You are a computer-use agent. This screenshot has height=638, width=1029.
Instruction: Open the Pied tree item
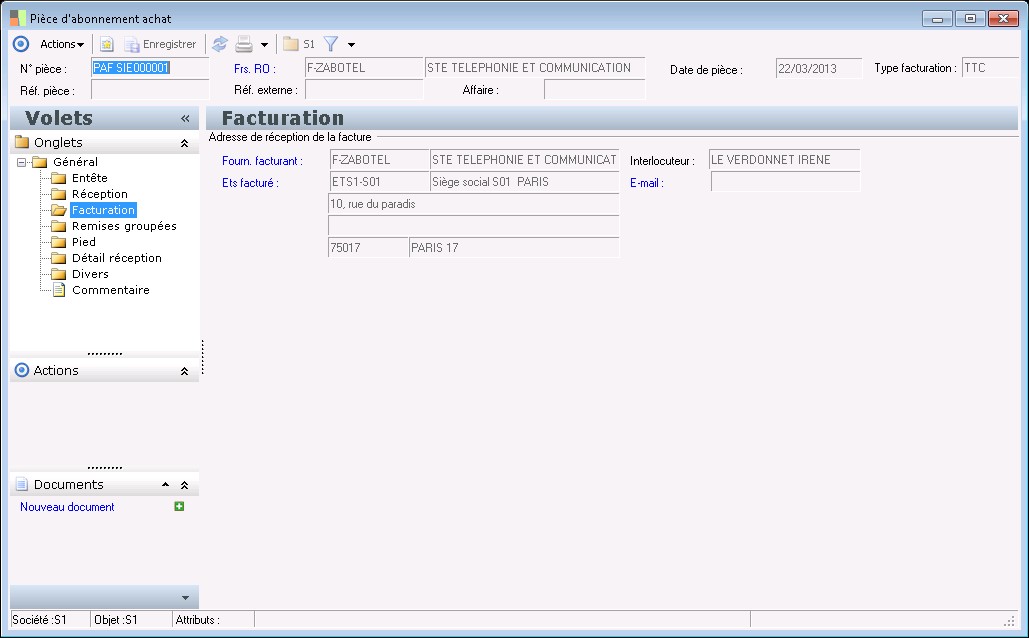(84, 242)
